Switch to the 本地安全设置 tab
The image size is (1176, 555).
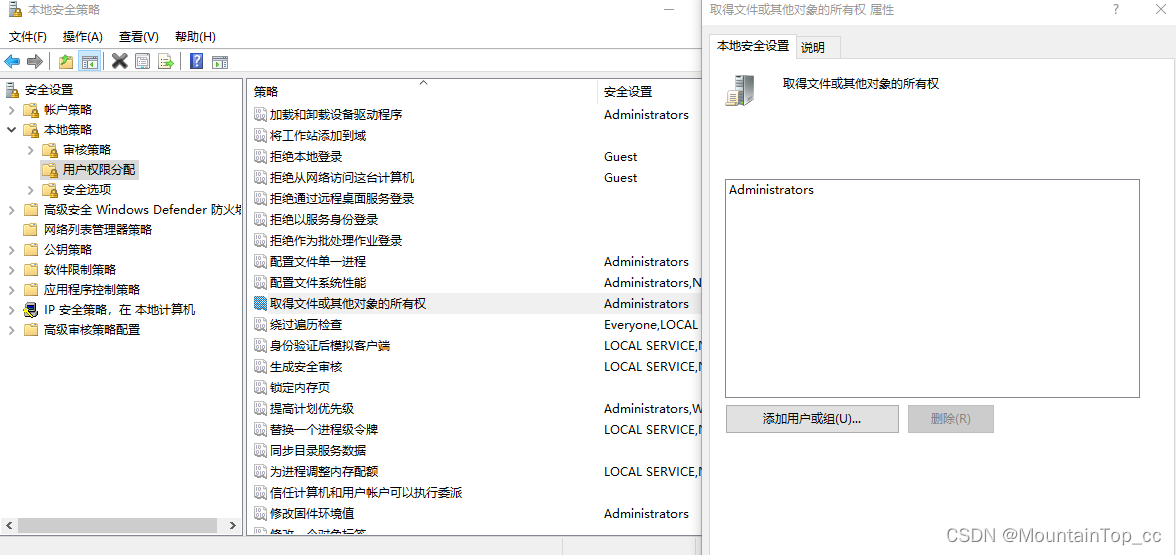(753, 46)
